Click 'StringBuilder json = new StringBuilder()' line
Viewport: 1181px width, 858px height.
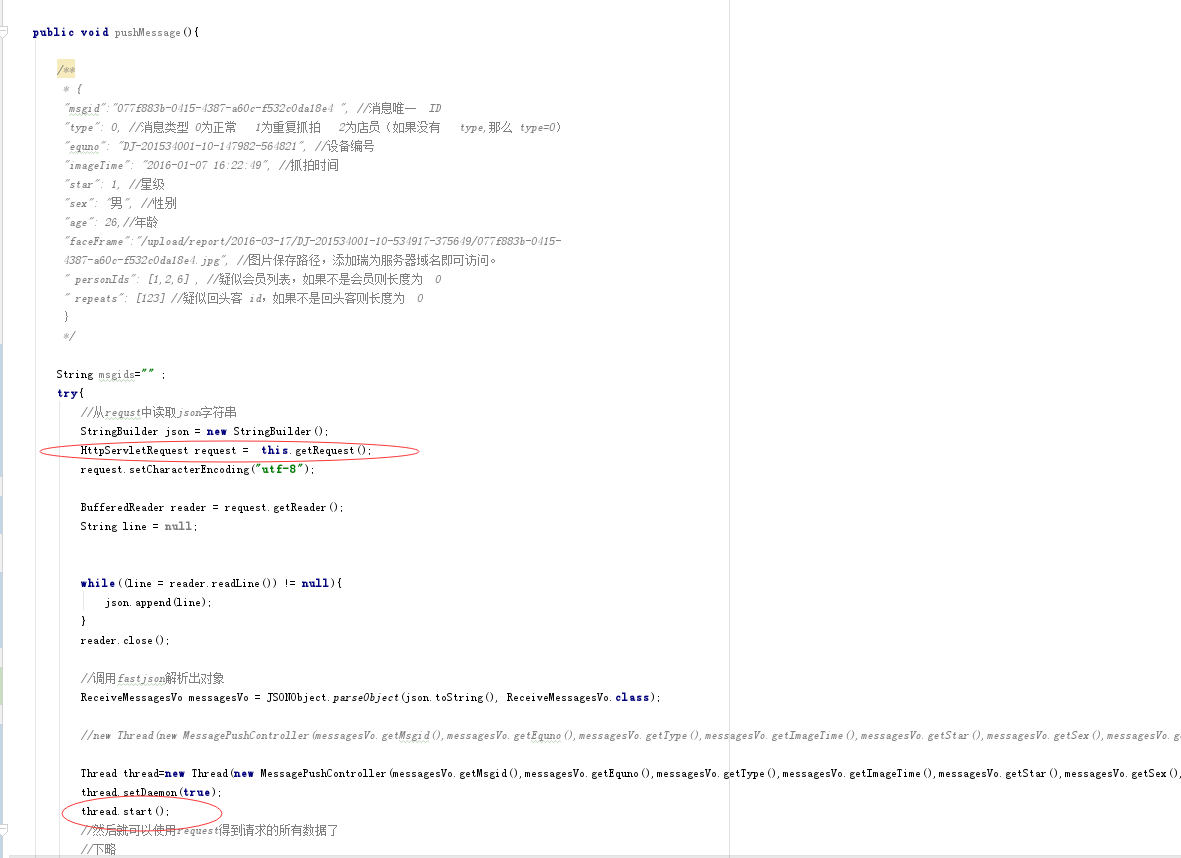pos(204,432)
